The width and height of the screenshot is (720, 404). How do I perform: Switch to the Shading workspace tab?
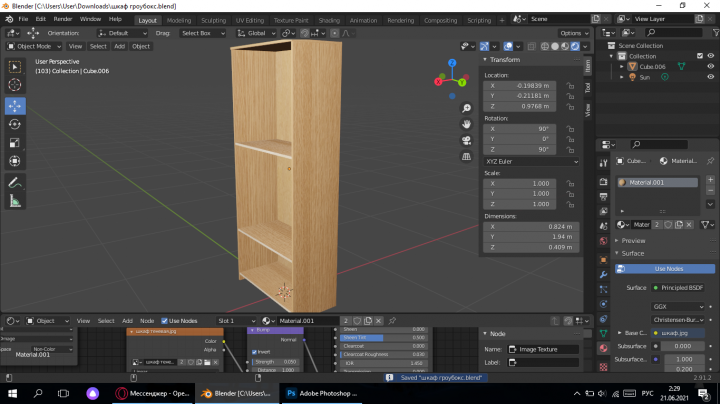point(329,20)
